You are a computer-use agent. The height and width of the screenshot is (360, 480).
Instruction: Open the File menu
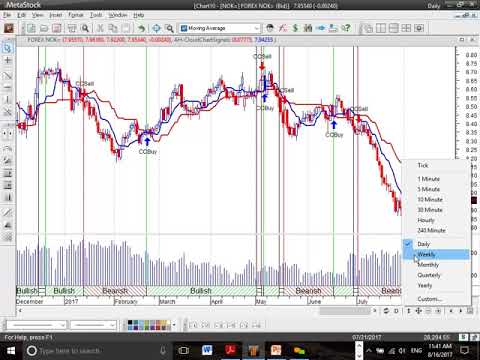(x=7, y=15)
